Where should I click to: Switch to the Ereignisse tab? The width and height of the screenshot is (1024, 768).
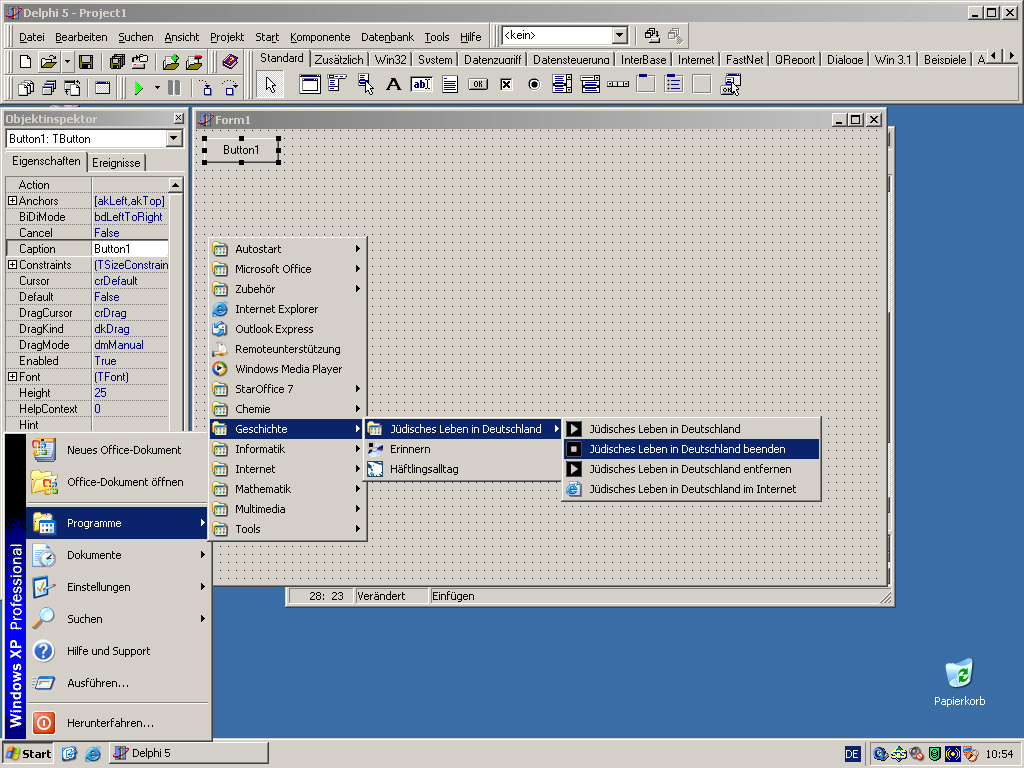(117, 162)
